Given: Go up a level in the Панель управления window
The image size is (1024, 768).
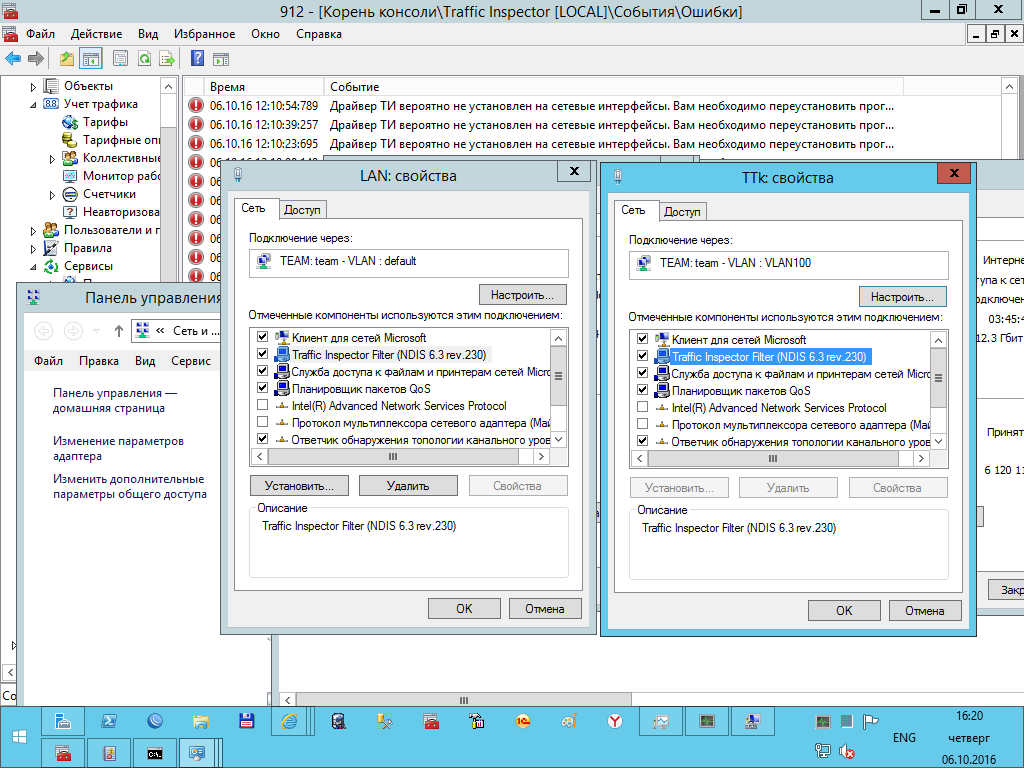Looking at the screenshot, I should click(119, 331).
